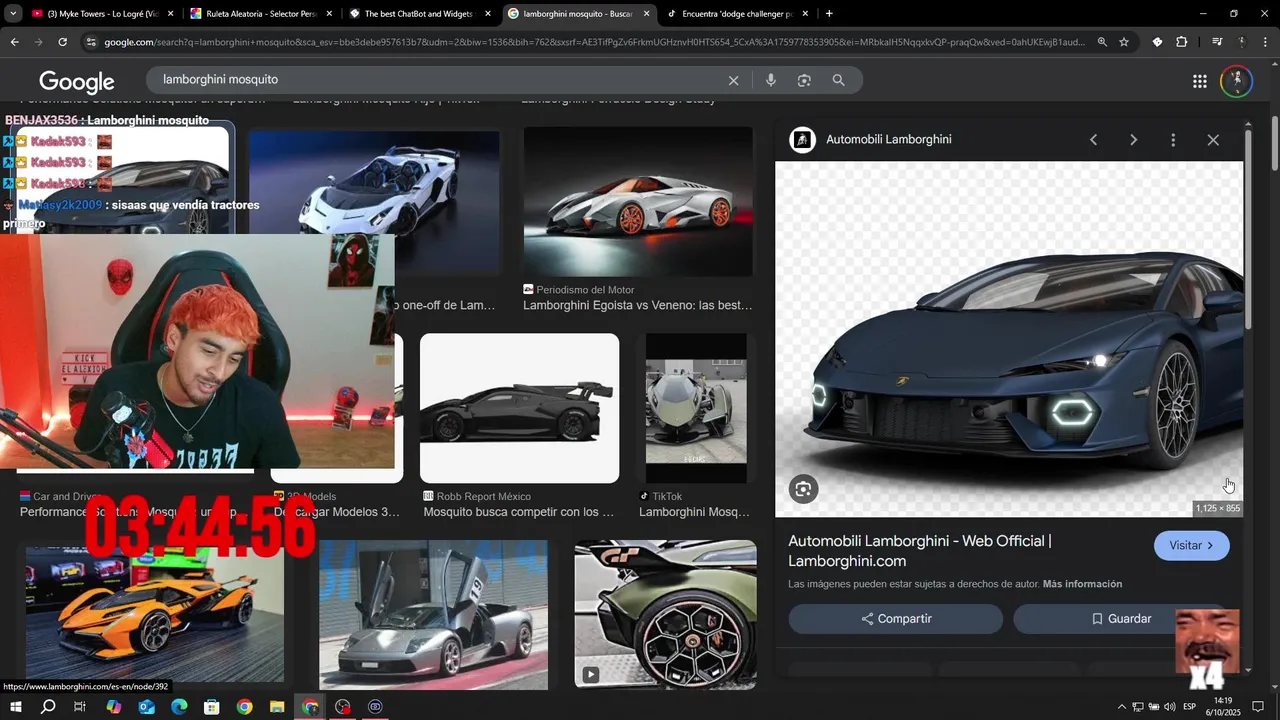Click the browser address bar URL
Screen dimensions: 1280x720
594,42
